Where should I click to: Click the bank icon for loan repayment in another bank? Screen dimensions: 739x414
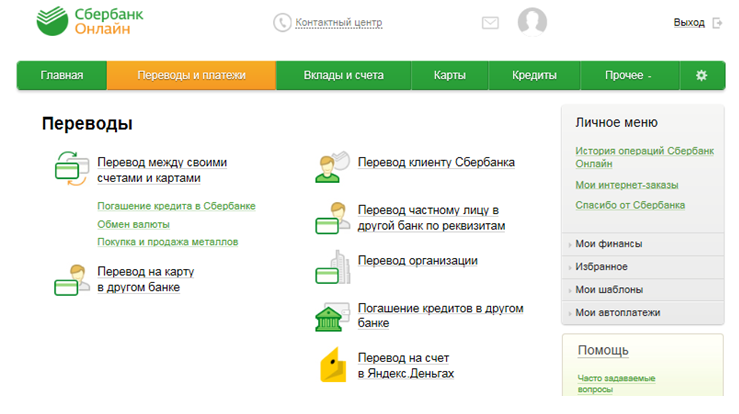[x=332, y=317]
